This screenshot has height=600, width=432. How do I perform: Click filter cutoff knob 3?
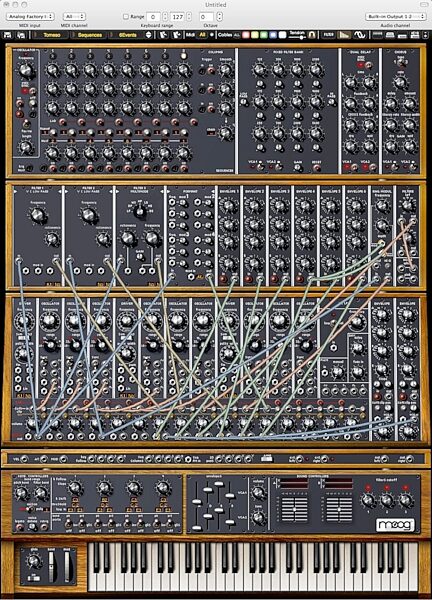406,500
